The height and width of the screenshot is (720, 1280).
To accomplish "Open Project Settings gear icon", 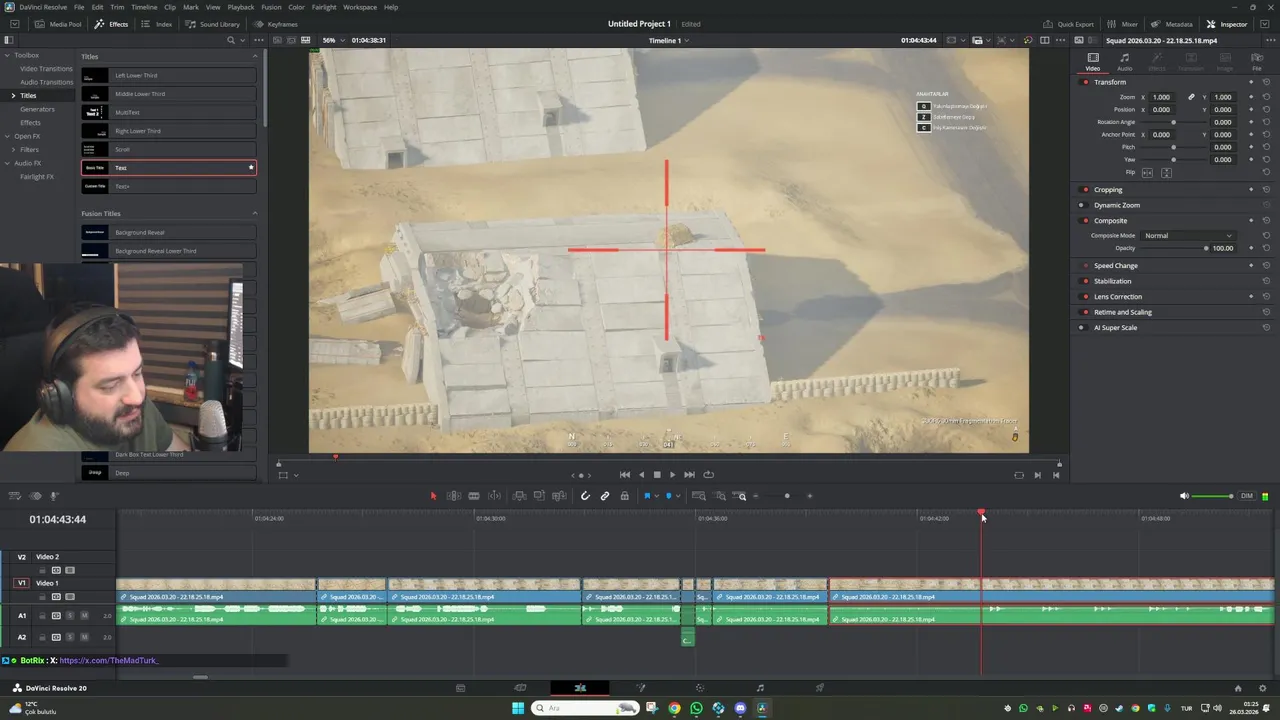I will 1264,688.
